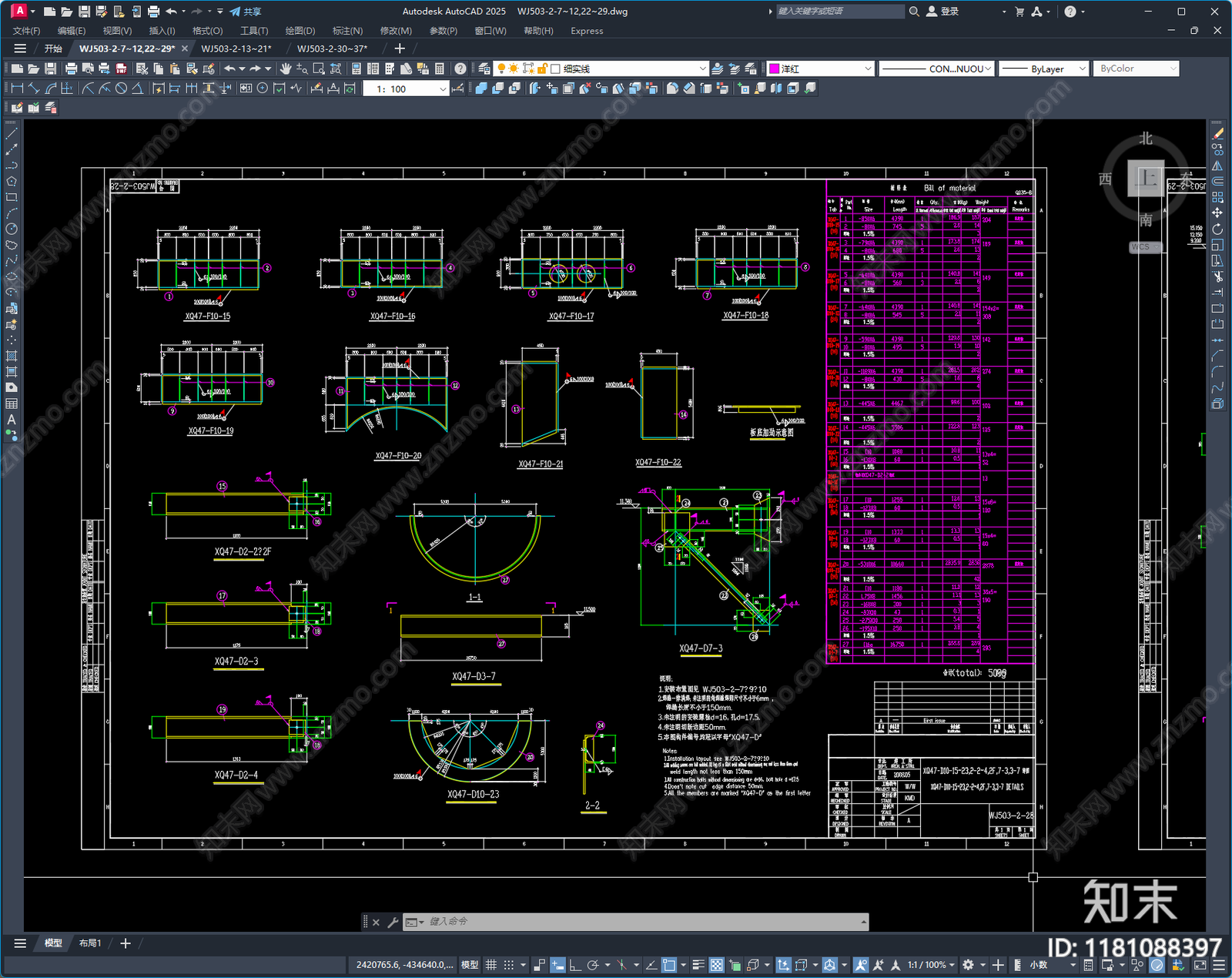Click the Erase tool in modify toolbar
1232x978 pixels.
(1217, 134)
